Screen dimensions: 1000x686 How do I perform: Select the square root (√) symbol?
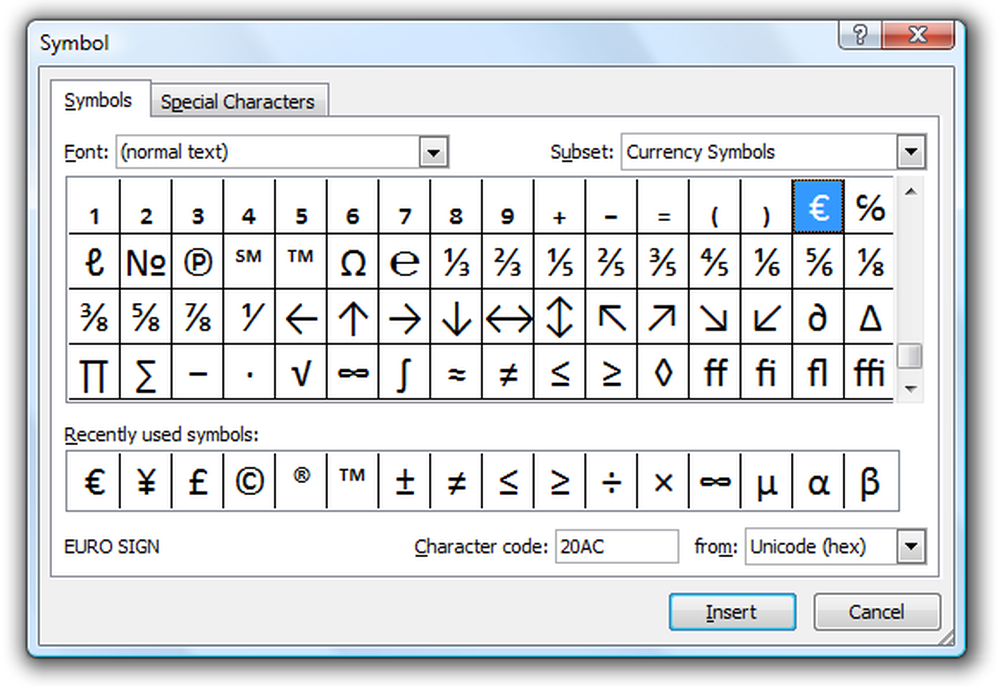point(301,372)
